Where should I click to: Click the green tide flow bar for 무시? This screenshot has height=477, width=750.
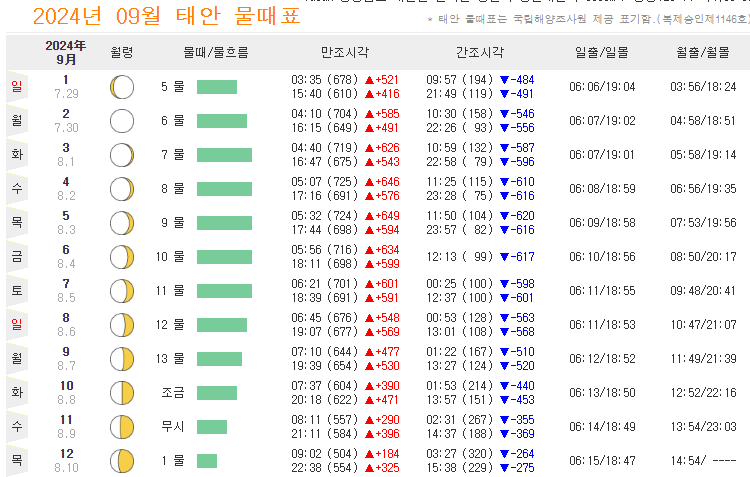coord(212,427)
